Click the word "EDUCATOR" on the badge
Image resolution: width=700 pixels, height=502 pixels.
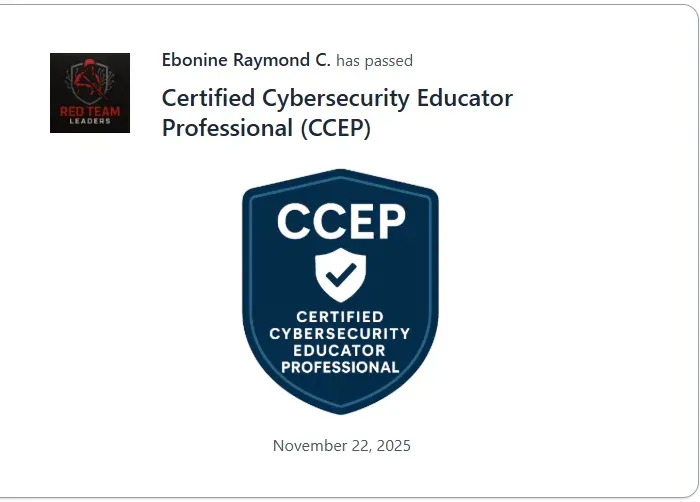click(x=340, y=350)
